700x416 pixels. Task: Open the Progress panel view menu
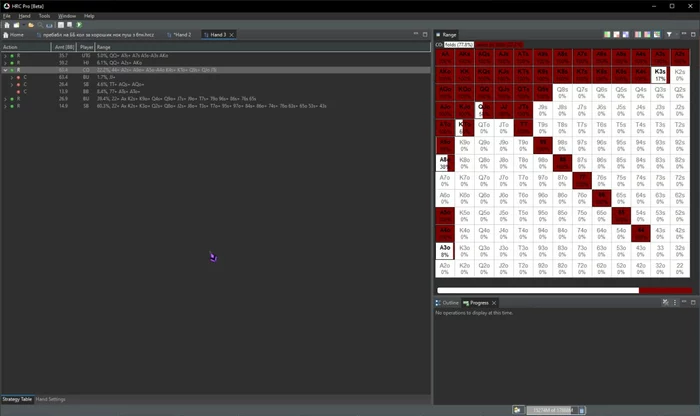coord(675,302)
